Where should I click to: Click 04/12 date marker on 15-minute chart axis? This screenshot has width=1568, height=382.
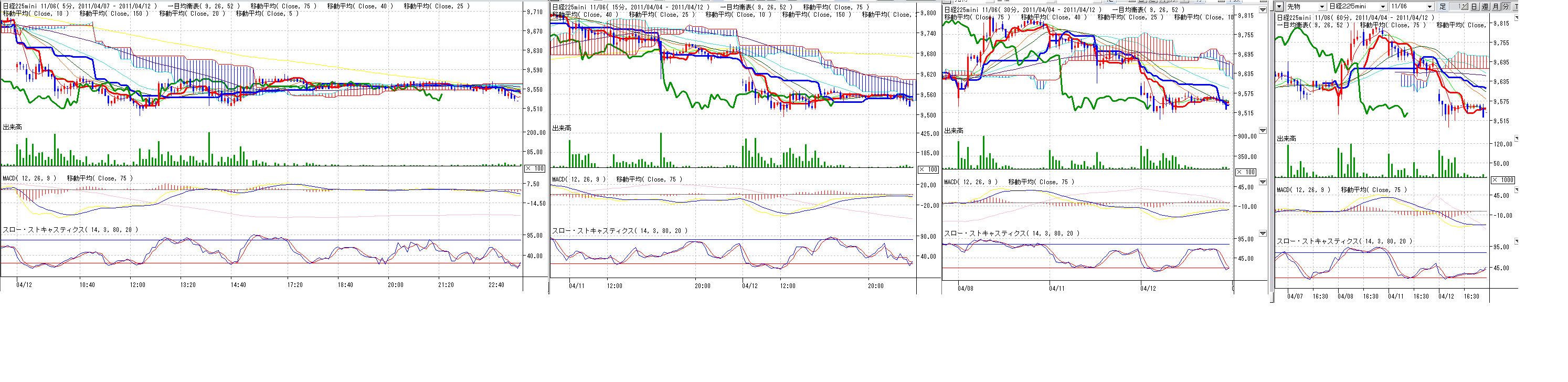(x=750, y=286)
